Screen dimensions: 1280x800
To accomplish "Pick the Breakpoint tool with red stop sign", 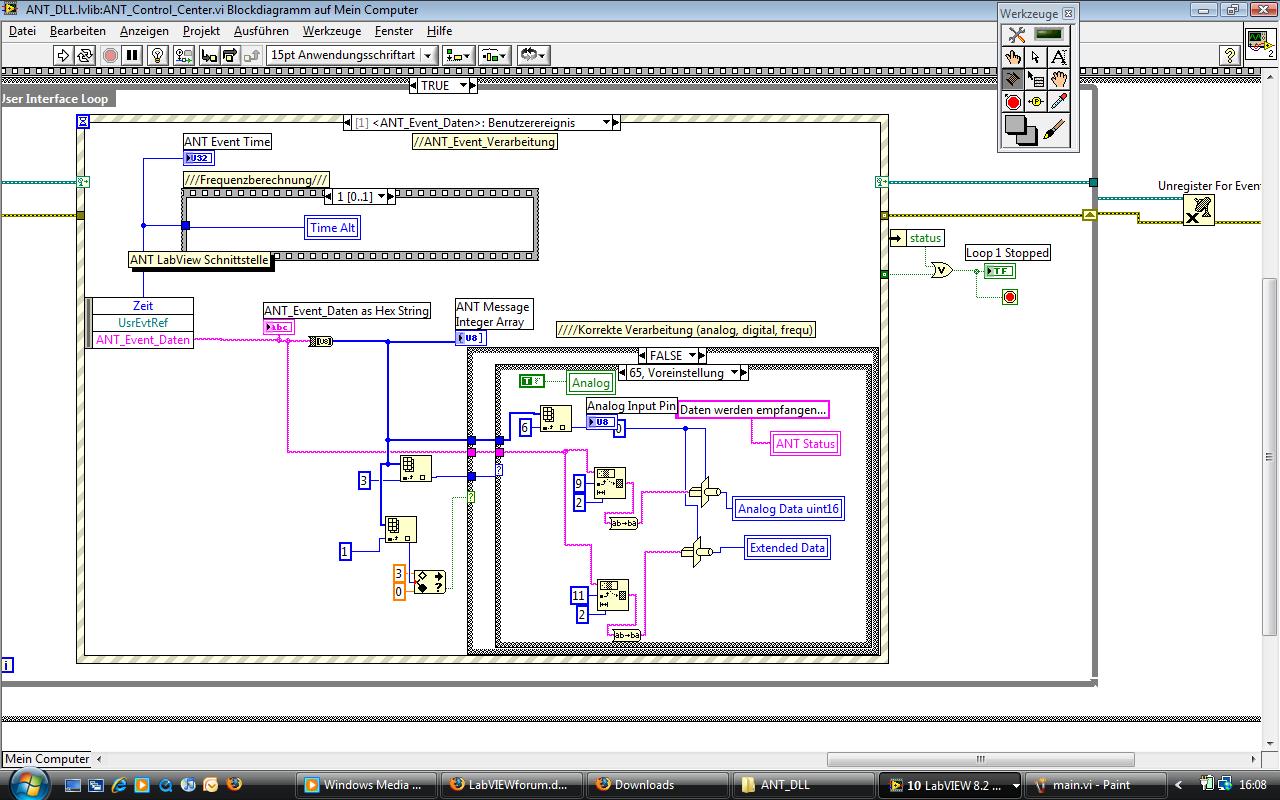I will click(1013, 102).
